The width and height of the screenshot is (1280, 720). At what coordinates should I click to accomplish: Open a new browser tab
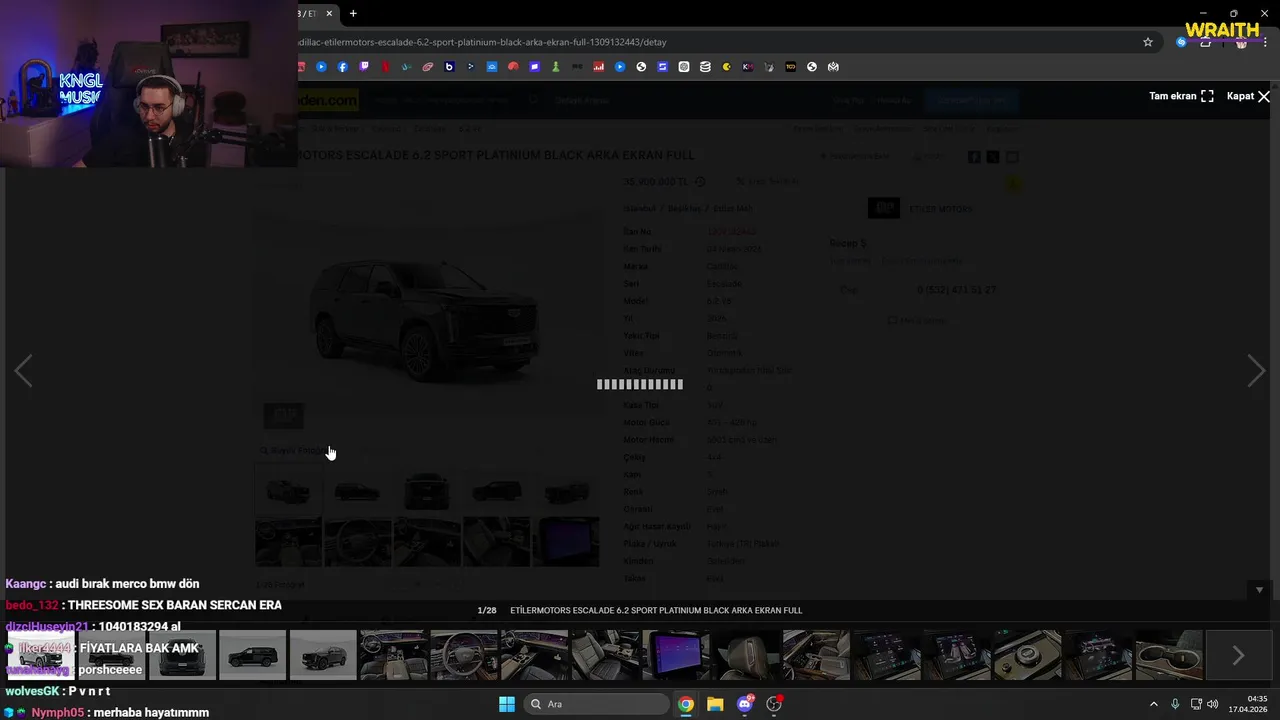[353, 13]
